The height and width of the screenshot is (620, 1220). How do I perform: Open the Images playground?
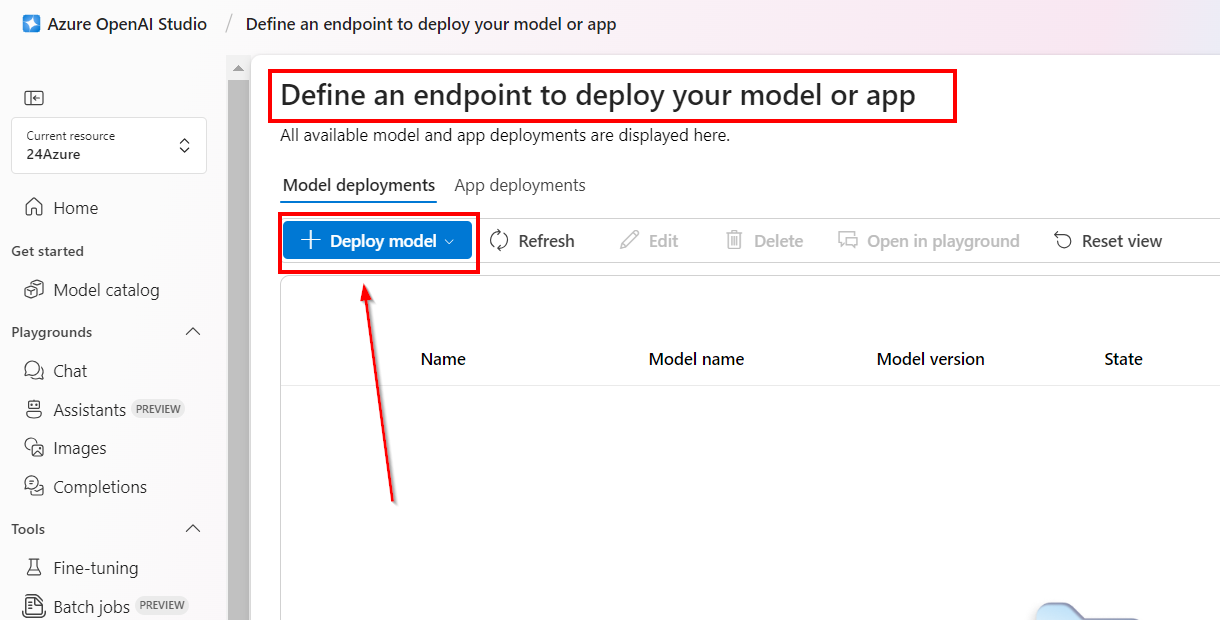pos(79,448)
